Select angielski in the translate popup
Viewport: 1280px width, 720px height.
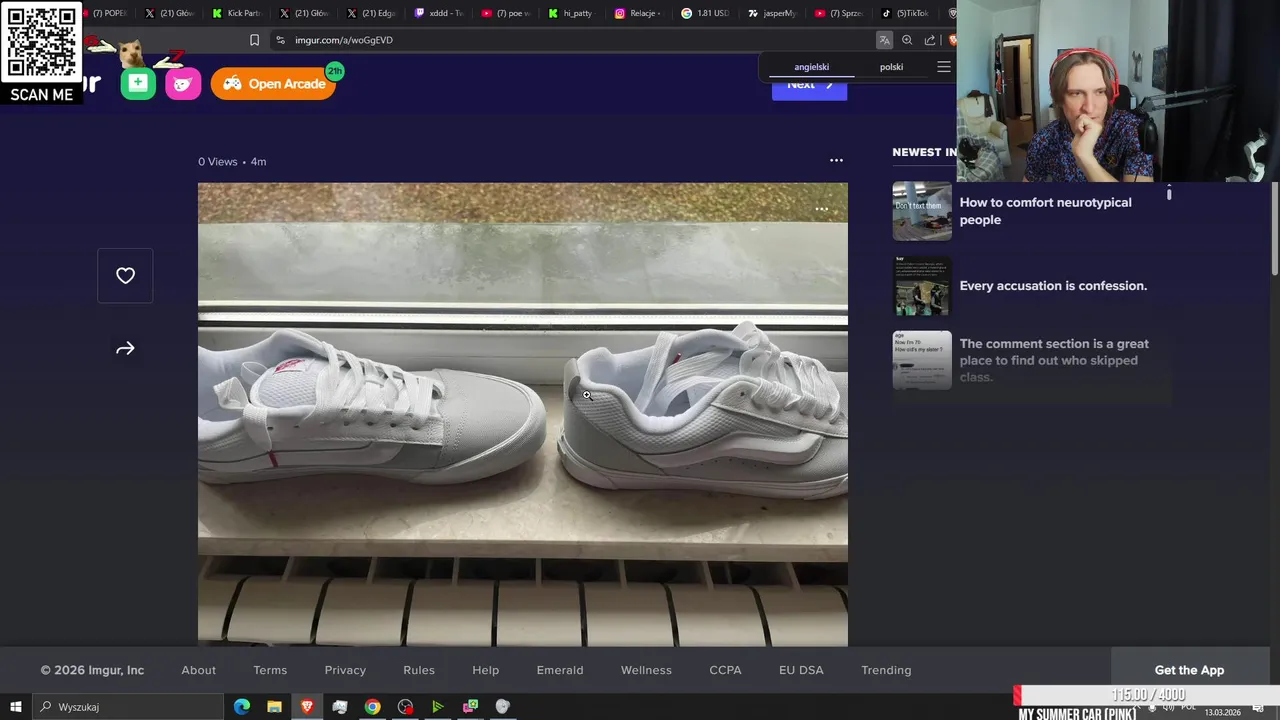[811, 67]
